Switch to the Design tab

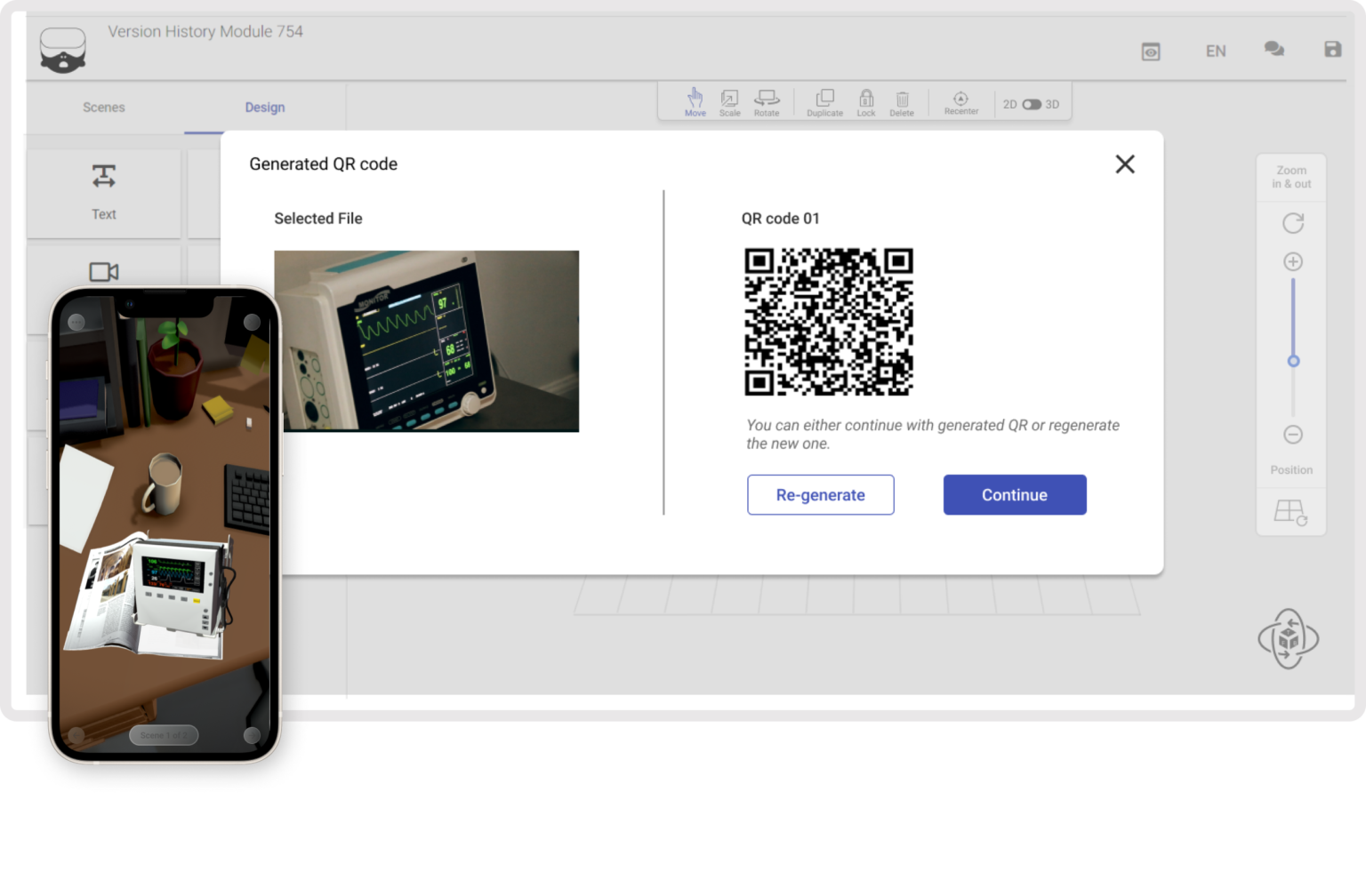point(265,108)
